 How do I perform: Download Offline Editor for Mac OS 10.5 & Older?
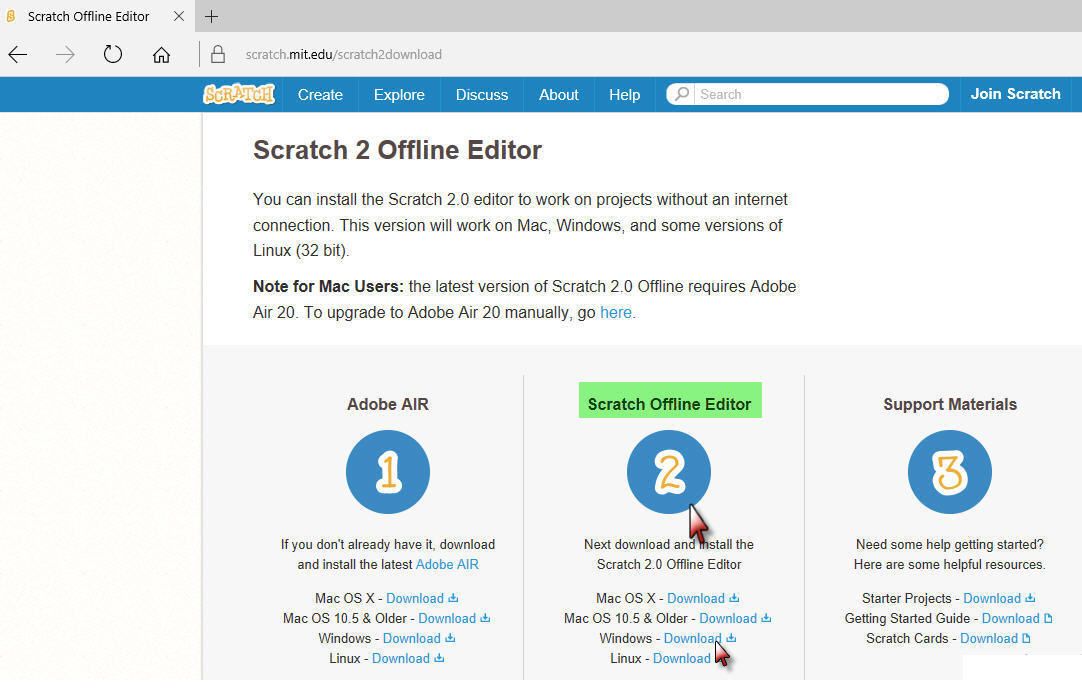pyautogui.click(x=728, y=618)
